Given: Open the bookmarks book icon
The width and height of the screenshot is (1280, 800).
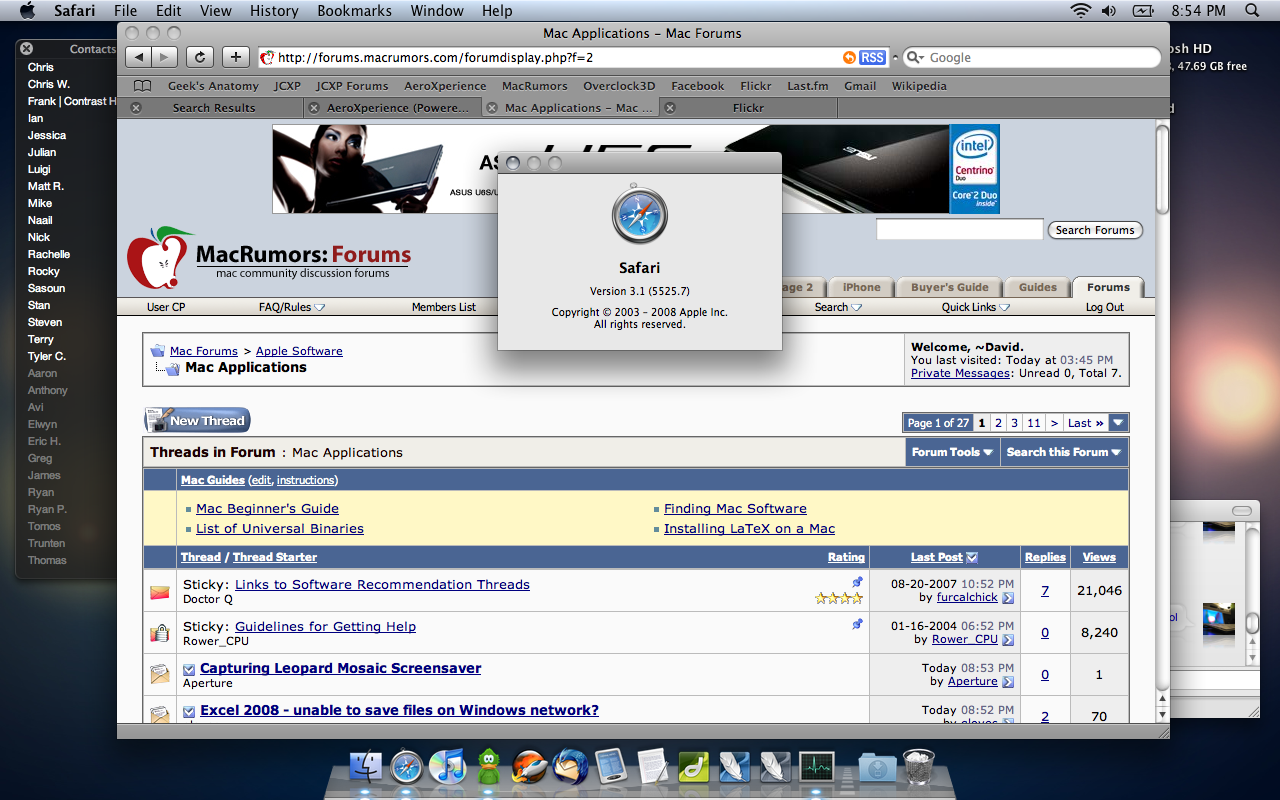Looking at the screenshot, I should (x=143, y=86).
